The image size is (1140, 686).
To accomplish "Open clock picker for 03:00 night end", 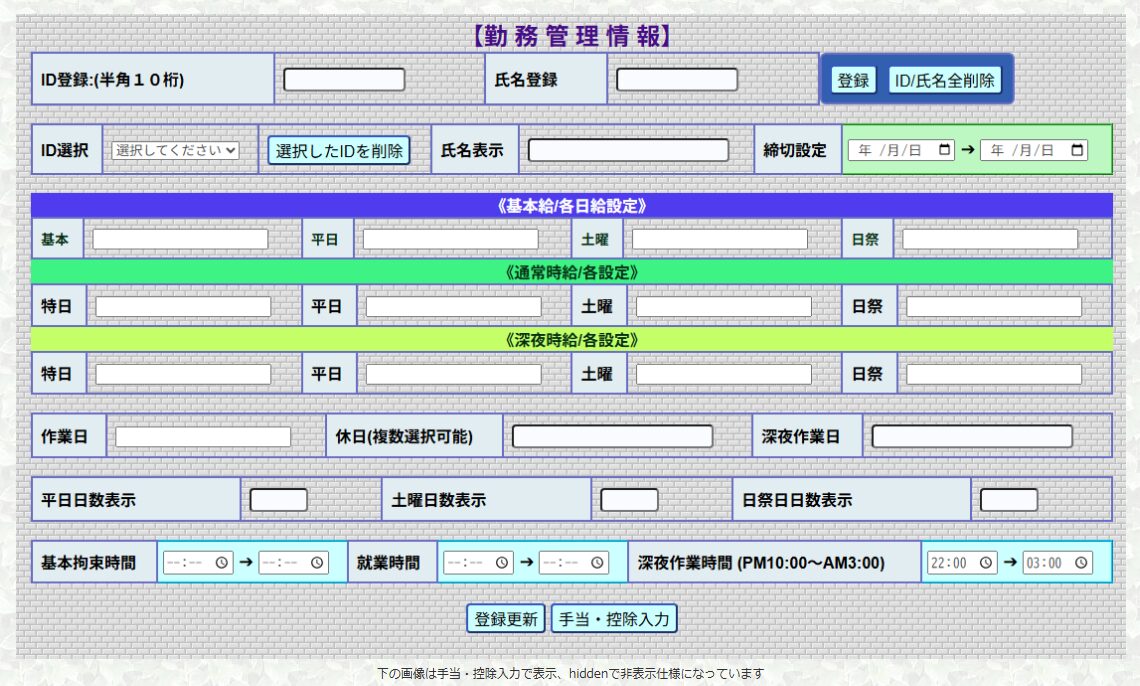I will (1082, 562).
